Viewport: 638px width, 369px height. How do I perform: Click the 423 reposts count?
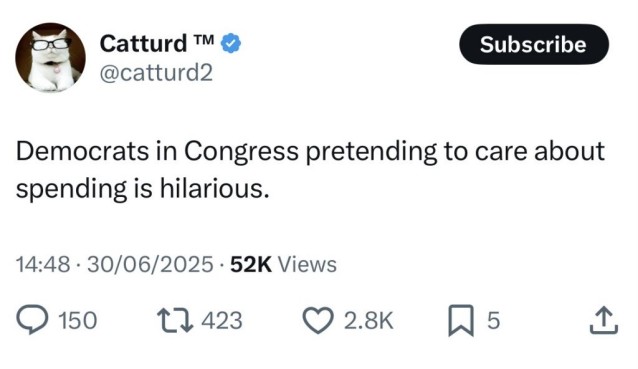[x=222, y=320]
